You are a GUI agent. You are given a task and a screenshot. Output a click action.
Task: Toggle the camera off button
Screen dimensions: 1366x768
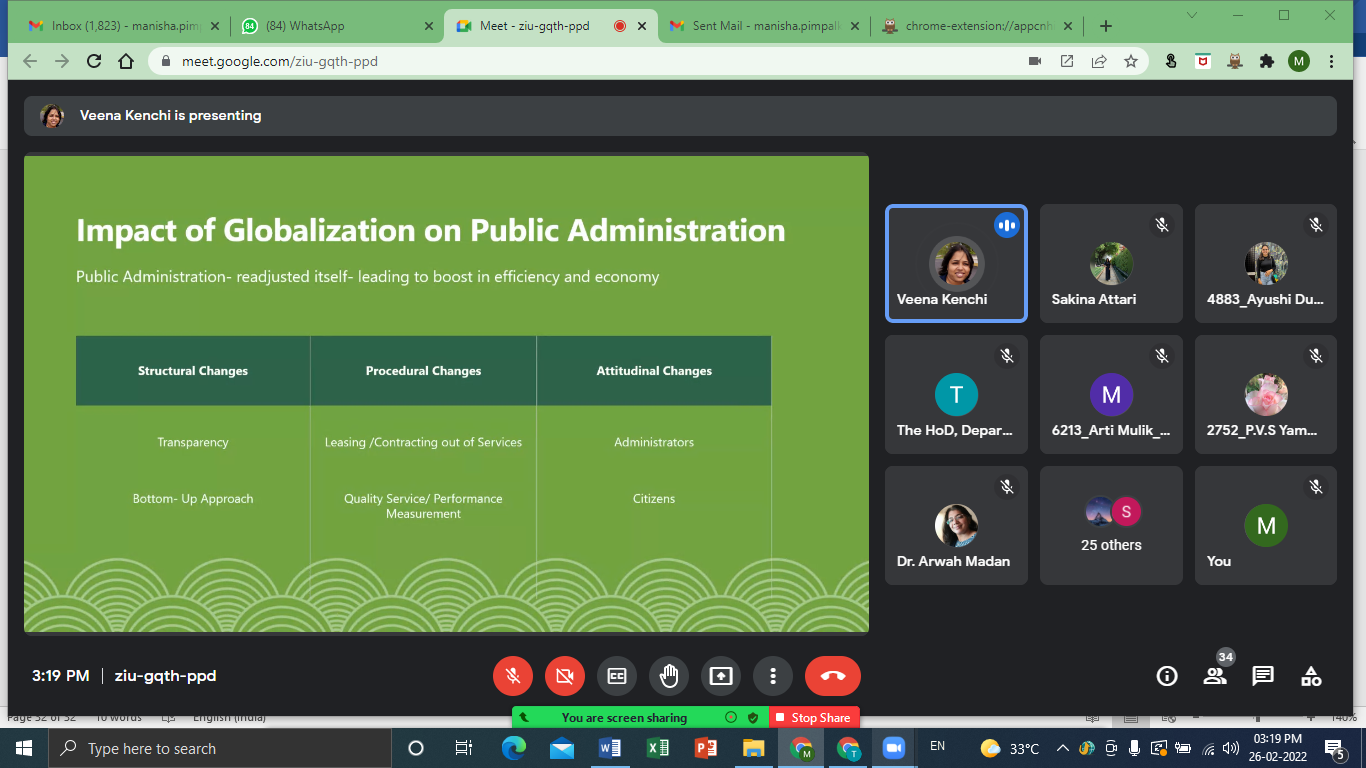click(565, 676)
